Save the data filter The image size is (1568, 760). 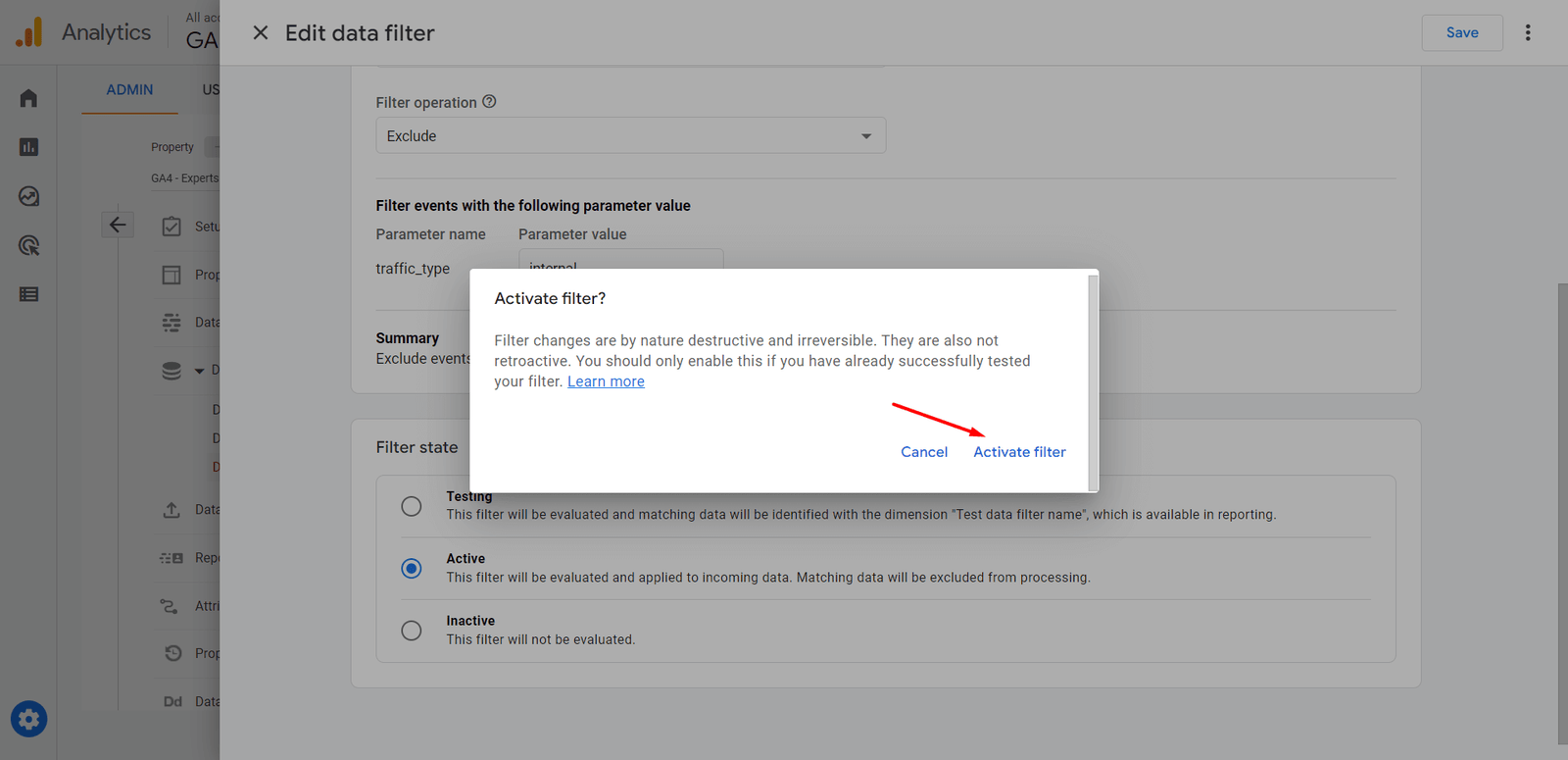click(1462, 32)
